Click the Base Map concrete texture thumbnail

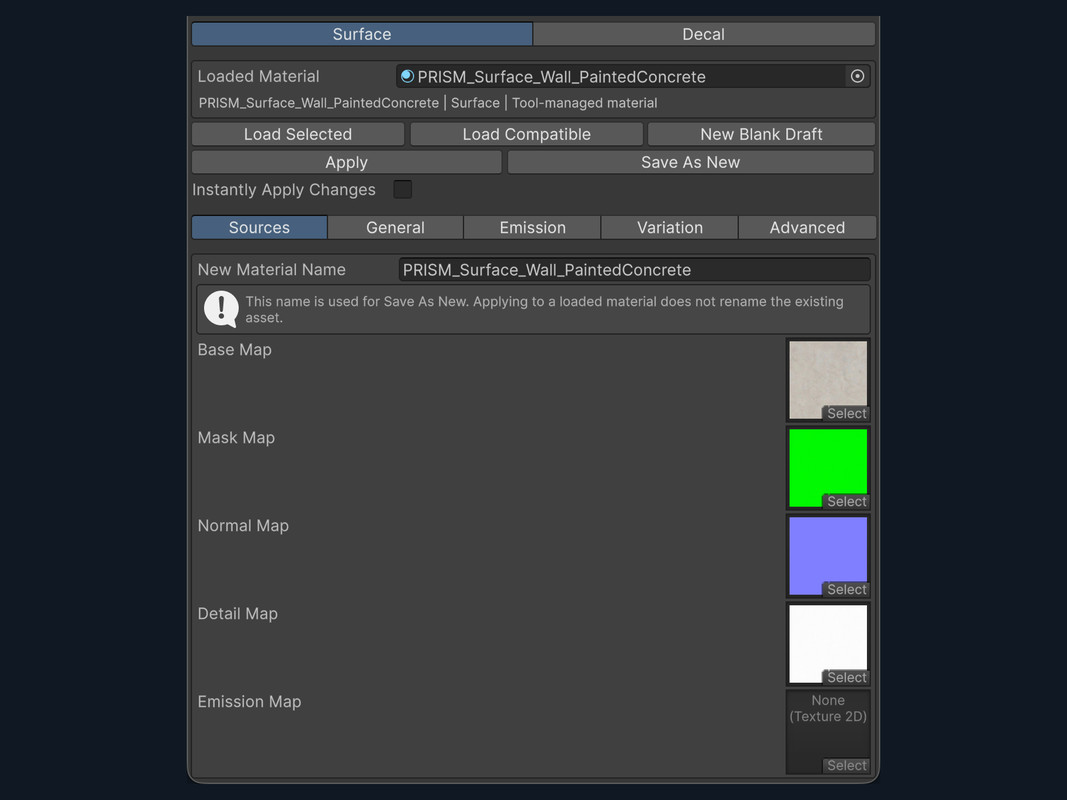click(827, 378)
